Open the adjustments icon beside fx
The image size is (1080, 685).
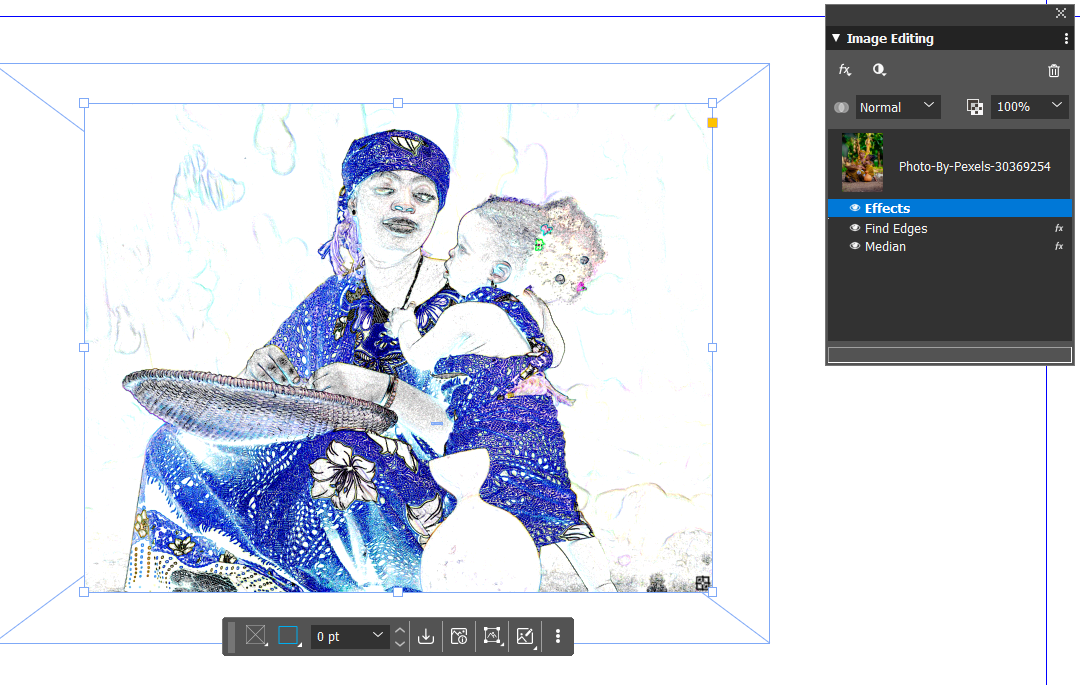point(879,70)
